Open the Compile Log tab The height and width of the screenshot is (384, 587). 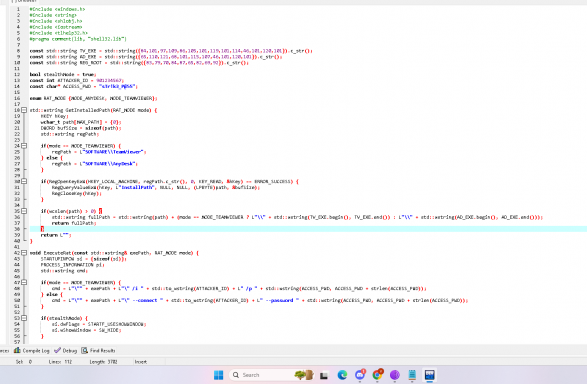[32, 351]
